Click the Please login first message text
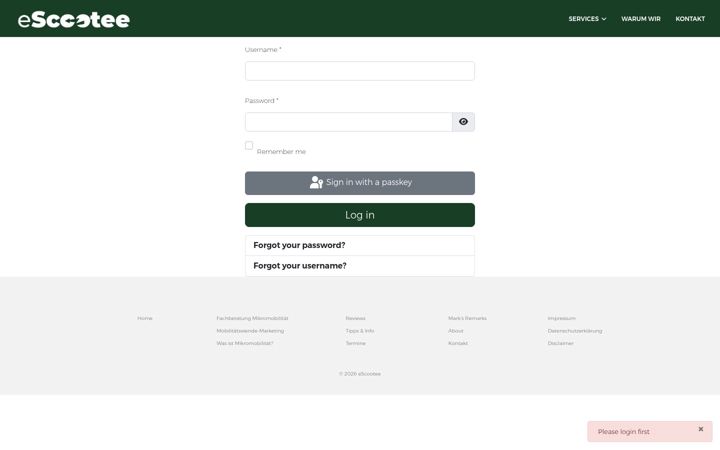This screenshot has height=450, width=720. [624, 432]
